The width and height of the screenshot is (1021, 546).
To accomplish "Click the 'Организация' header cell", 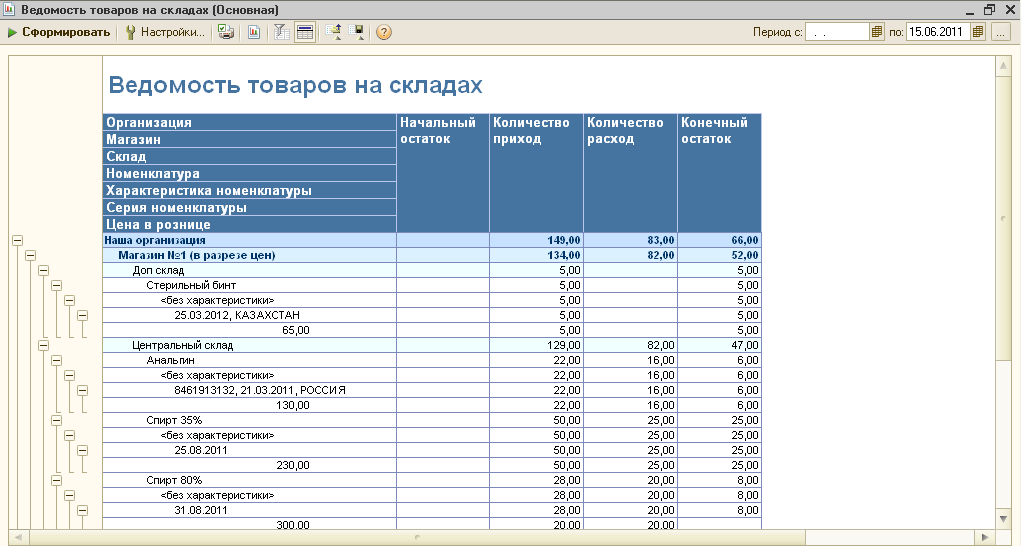I will tap(250, 122).
